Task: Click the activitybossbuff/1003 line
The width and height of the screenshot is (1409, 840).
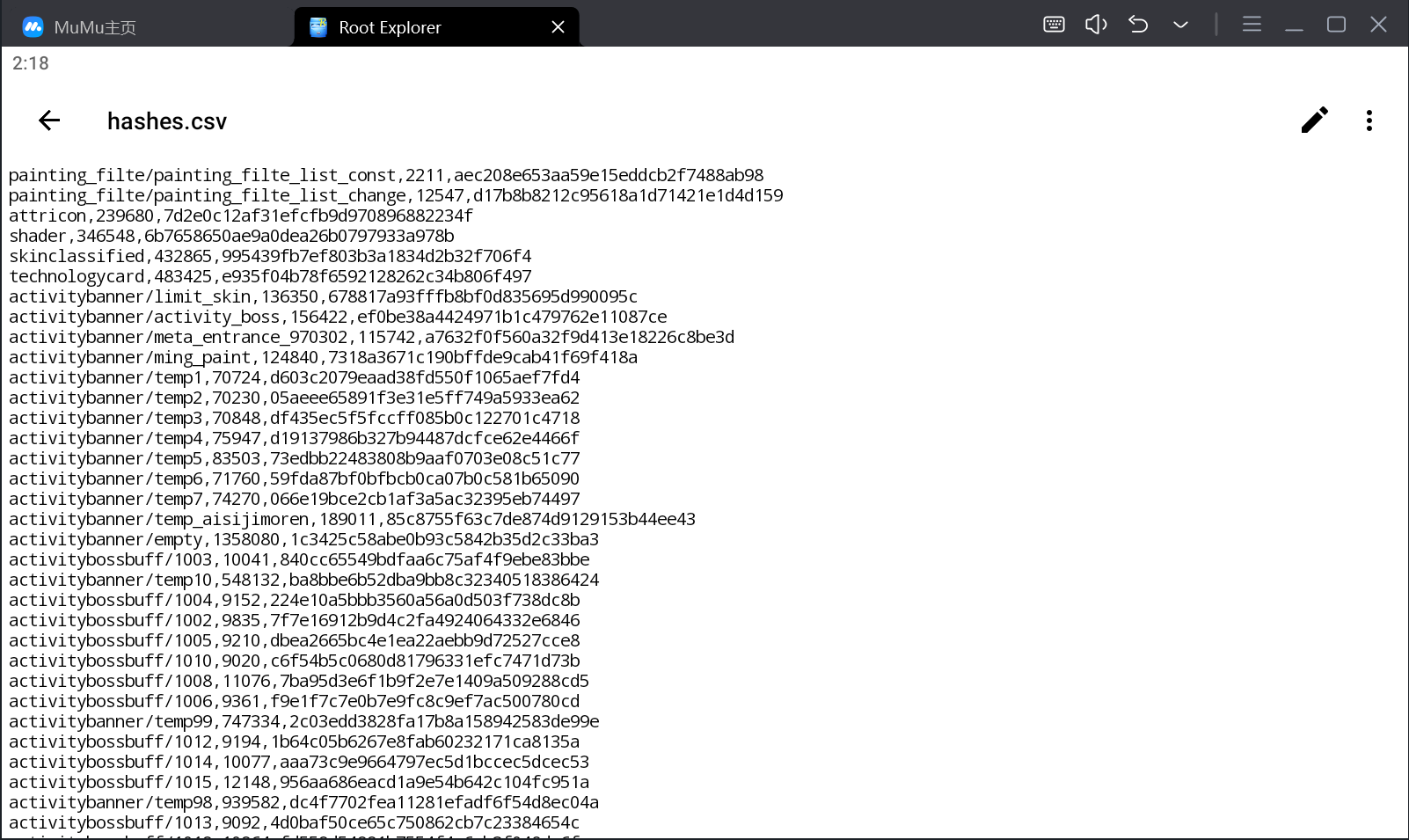Action: click(299, 559)
